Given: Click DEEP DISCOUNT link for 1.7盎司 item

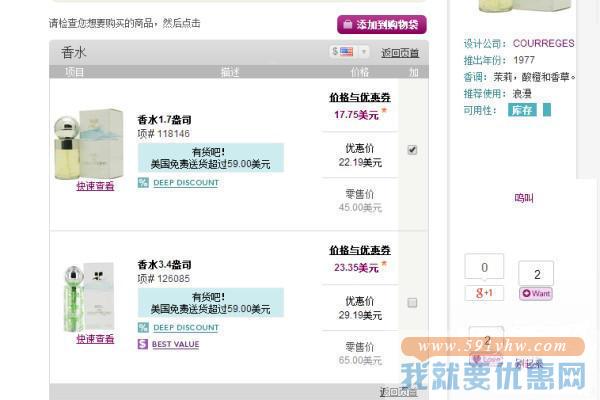Looking at the screenshot, I should click(186, 183).
